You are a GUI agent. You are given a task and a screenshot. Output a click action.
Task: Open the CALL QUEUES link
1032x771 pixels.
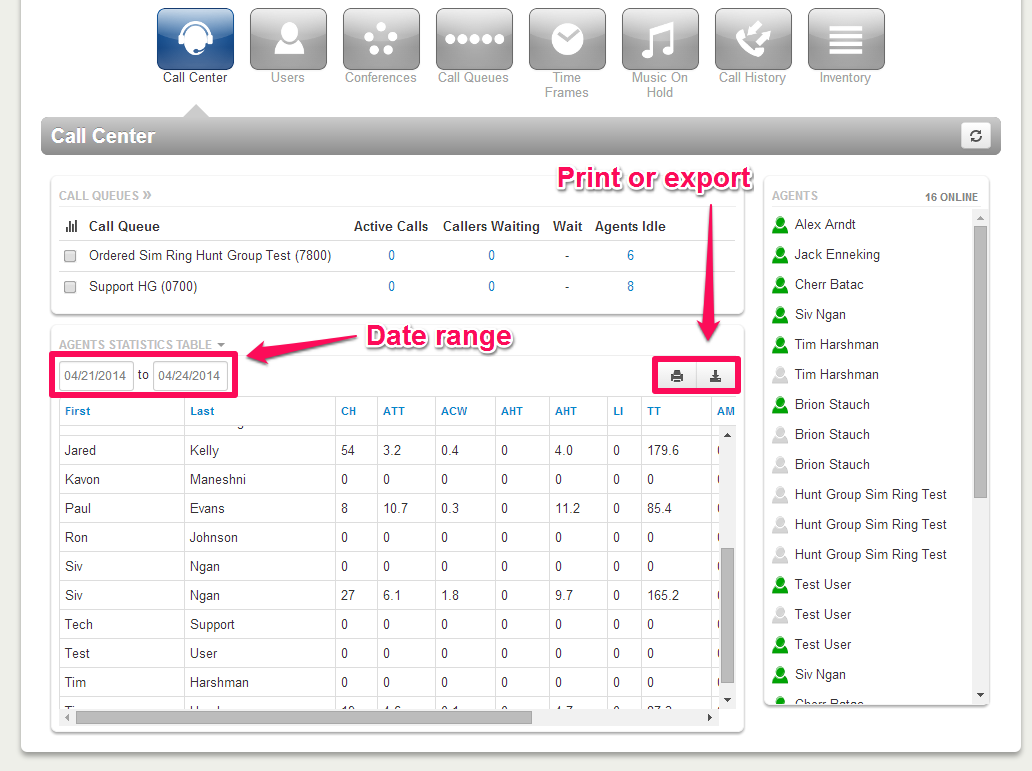point(105,195)
